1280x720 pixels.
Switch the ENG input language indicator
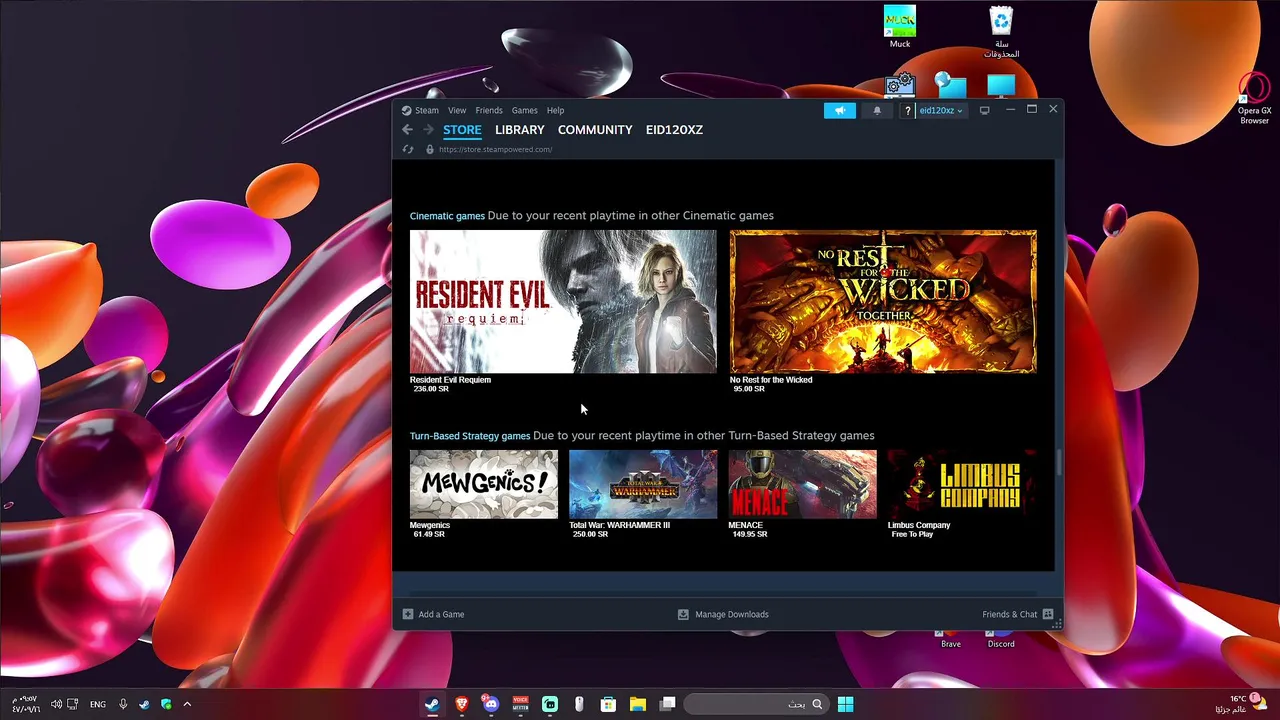pos(98,704)
